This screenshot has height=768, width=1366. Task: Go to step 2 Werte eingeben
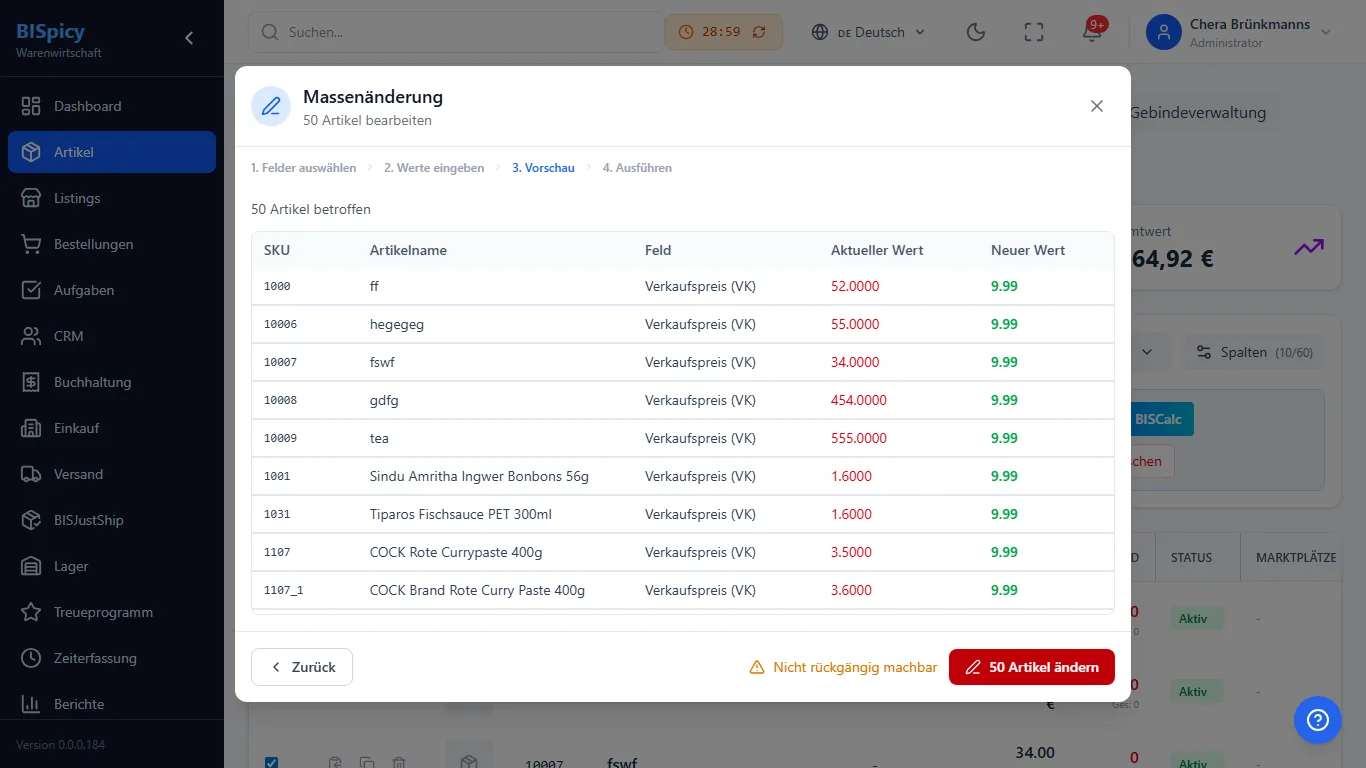pos(434,168)
